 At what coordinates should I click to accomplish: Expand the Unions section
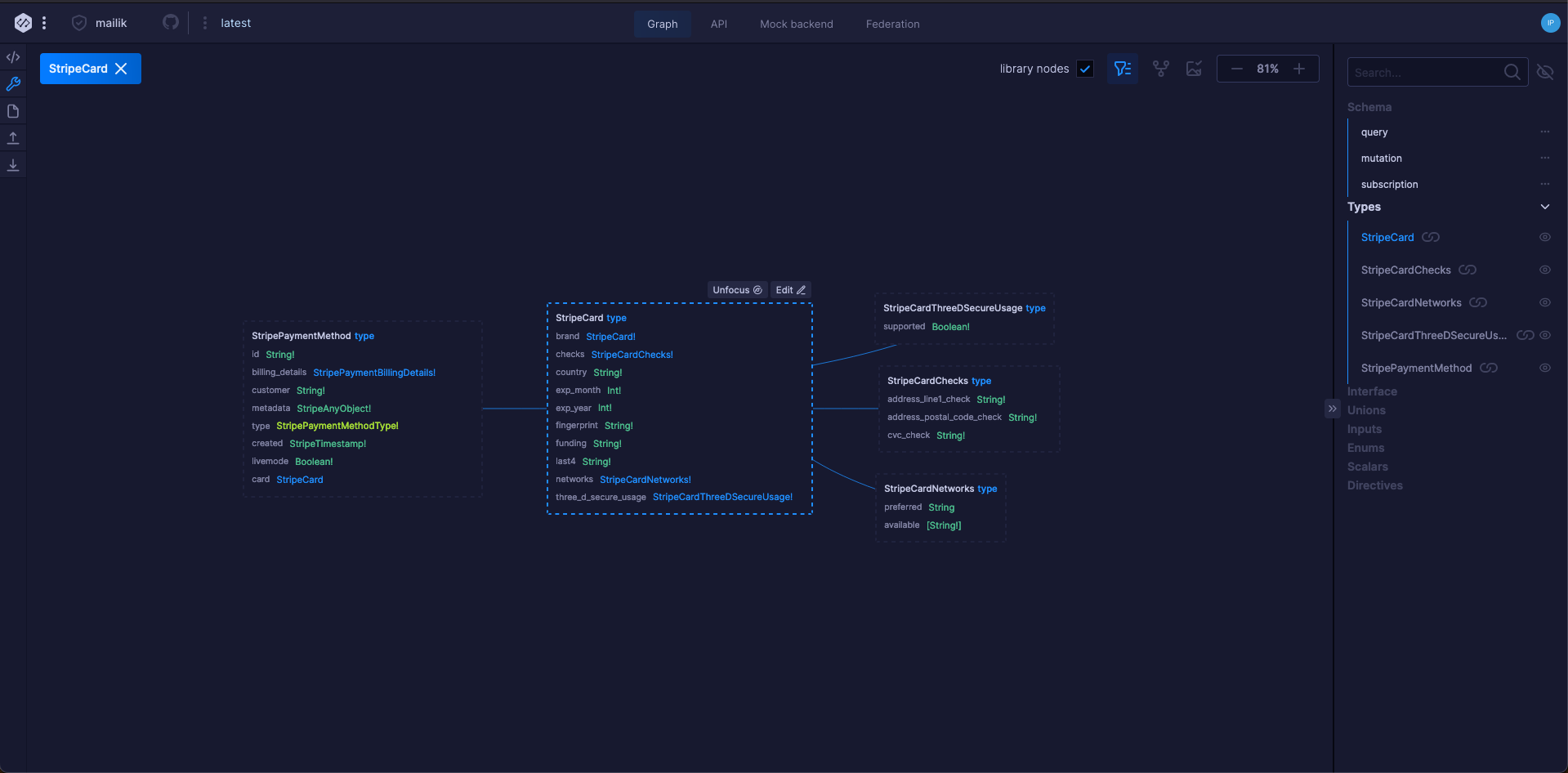tap(1366, 410)
